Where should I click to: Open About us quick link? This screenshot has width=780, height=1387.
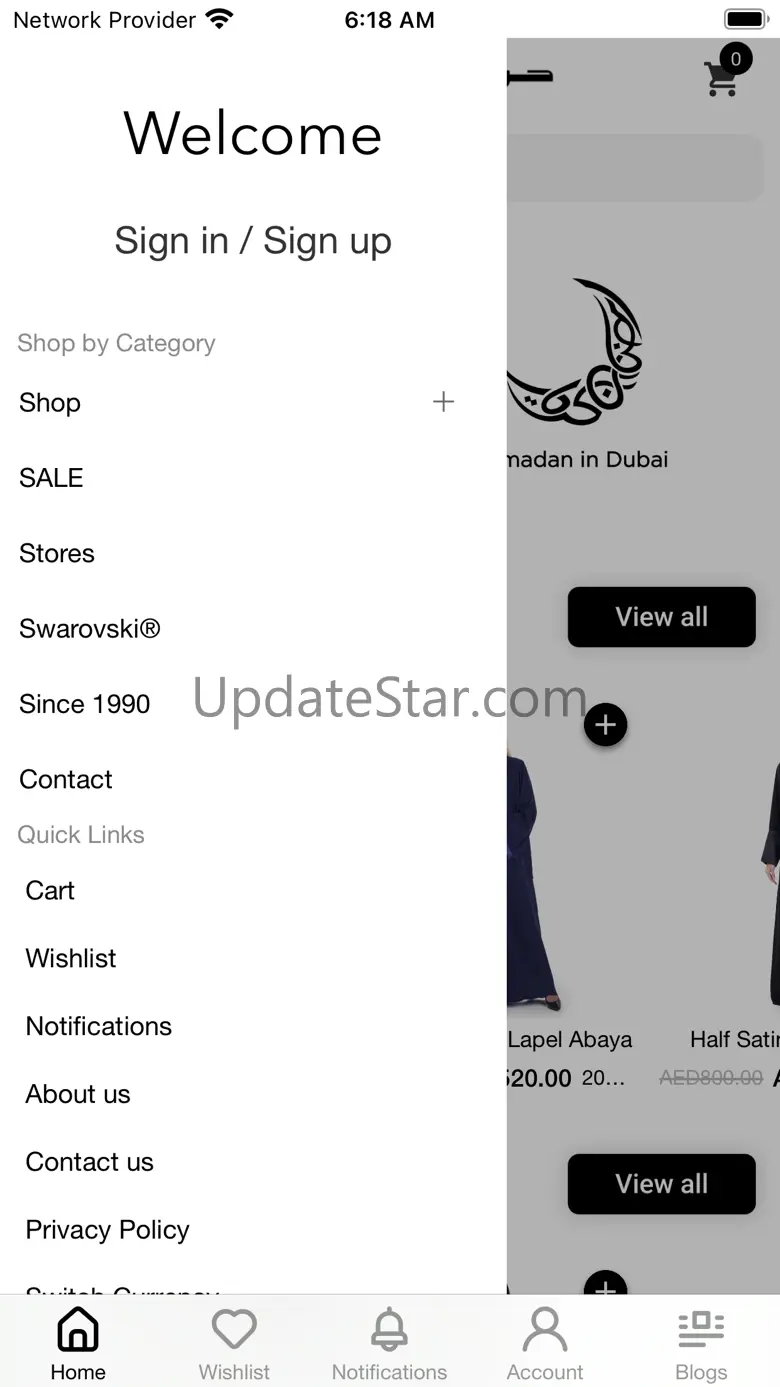78,1094
